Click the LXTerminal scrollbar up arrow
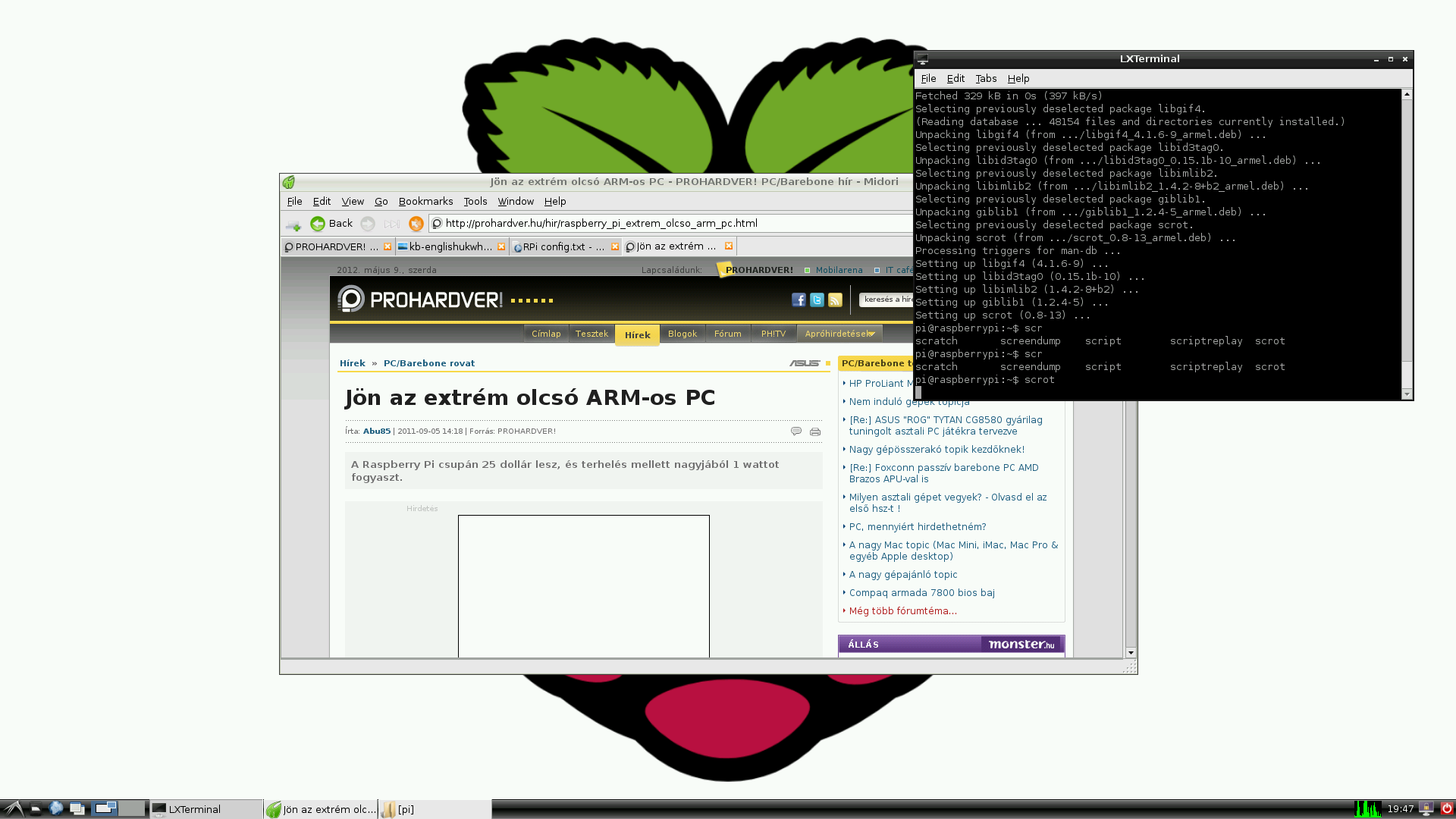This screenshot has width=1456, height=819. [x=1407, y=95]
